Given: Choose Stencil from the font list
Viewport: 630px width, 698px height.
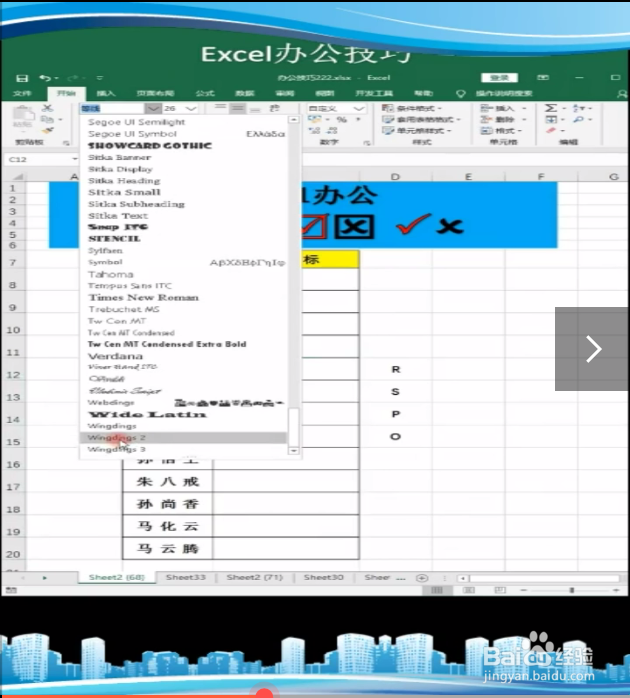Looking at the screenshot, I should [183, 239].
